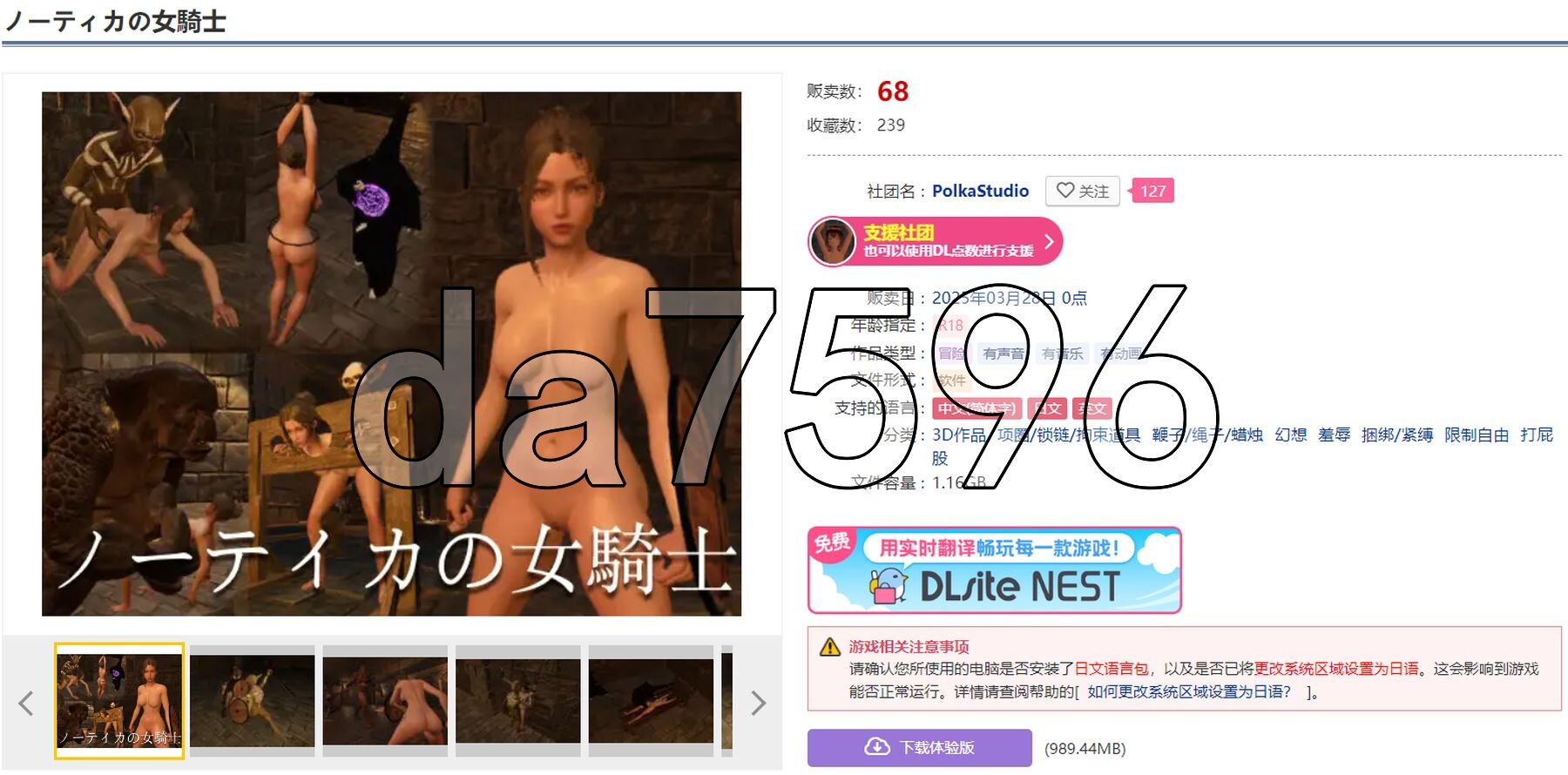Click the file size 1.16GB value

959,482
